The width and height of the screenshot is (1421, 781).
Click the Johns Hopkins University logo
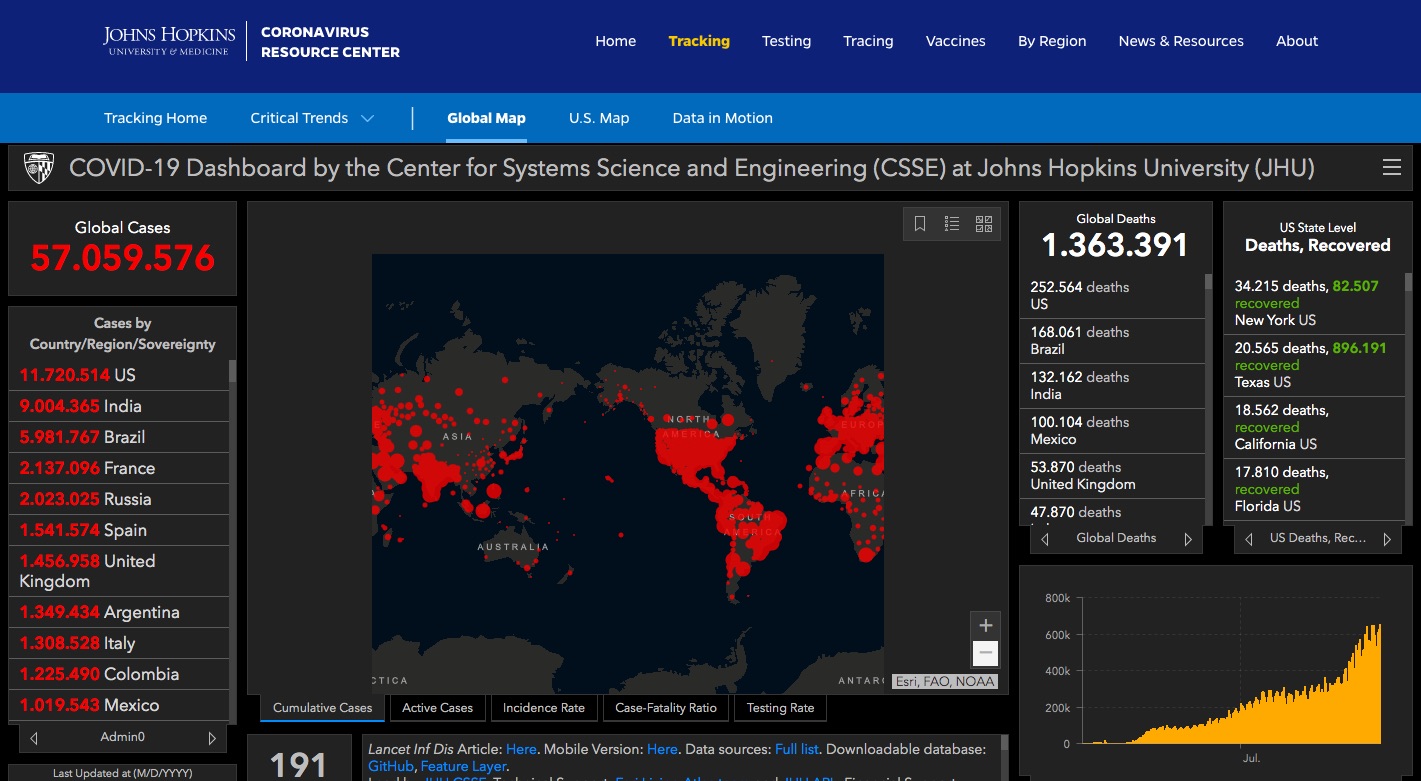pos(169,41)
